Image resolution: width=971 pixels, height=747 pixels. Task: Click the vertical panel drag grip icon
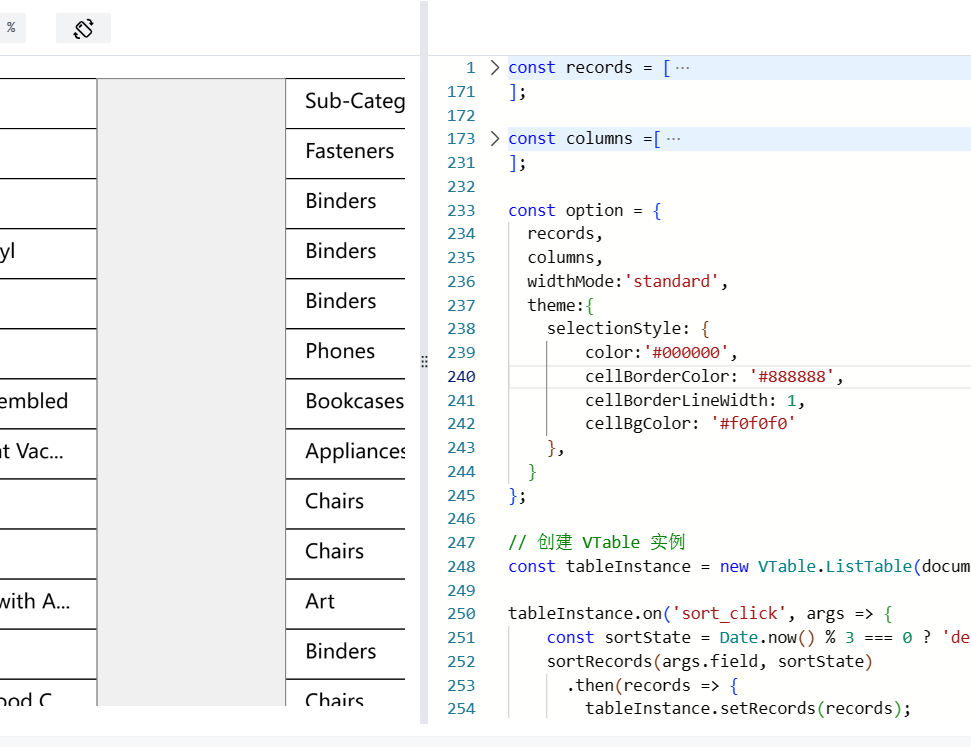pyautogui.click(x=424, y=361)
